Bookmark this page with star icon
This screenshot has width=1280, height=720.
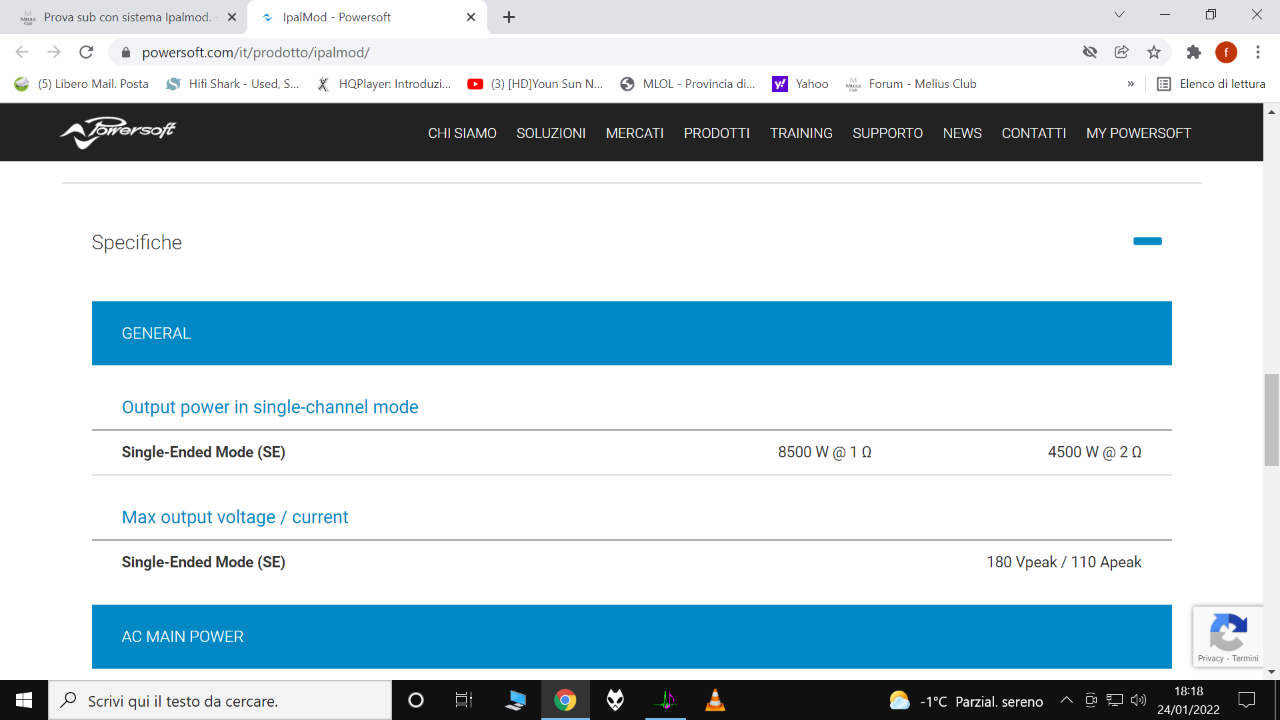(x=1154, y=52)
